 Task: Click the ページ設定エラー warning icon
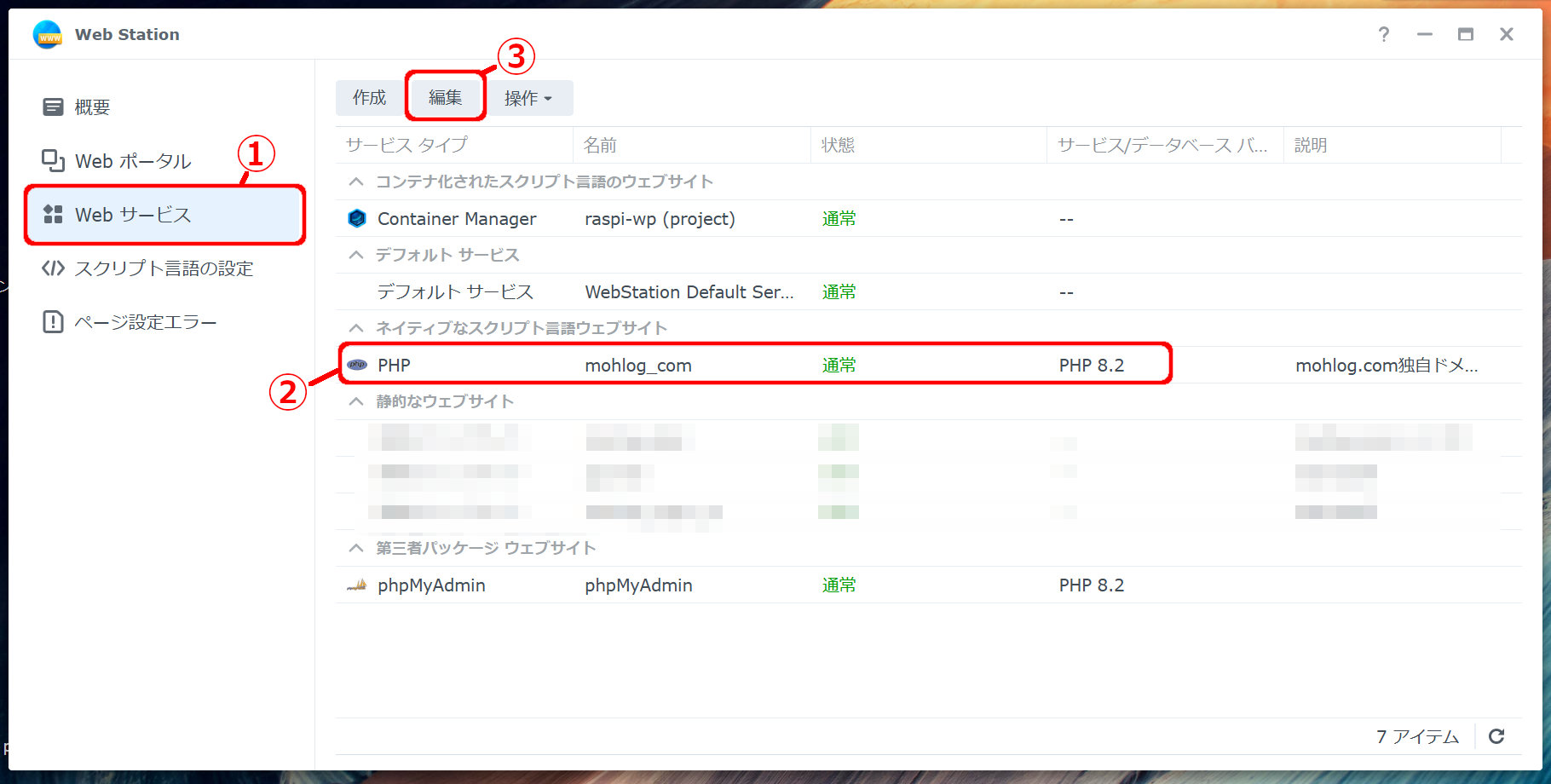[x=53, y=322]
